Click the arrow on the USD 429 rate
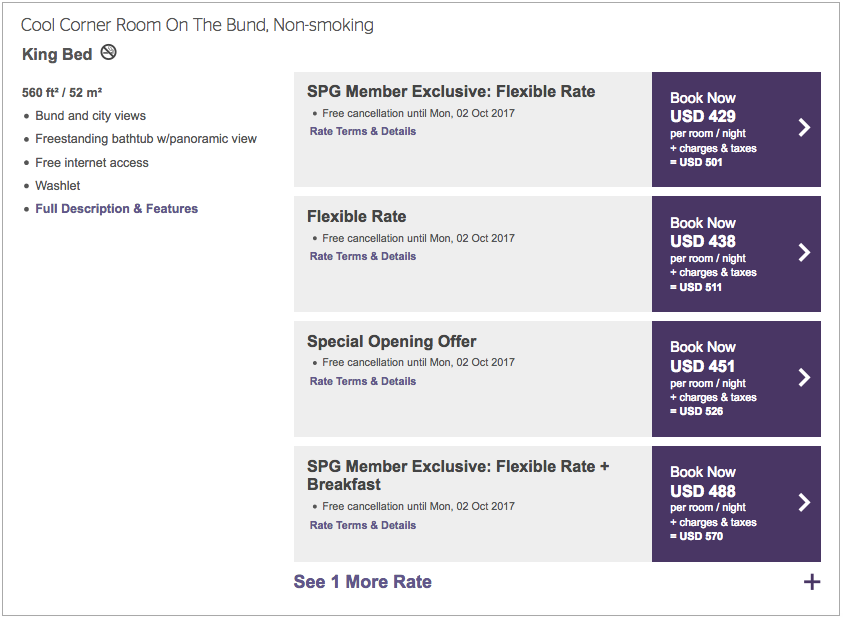This screenshot has width=843, height=617. coord(804,128)
